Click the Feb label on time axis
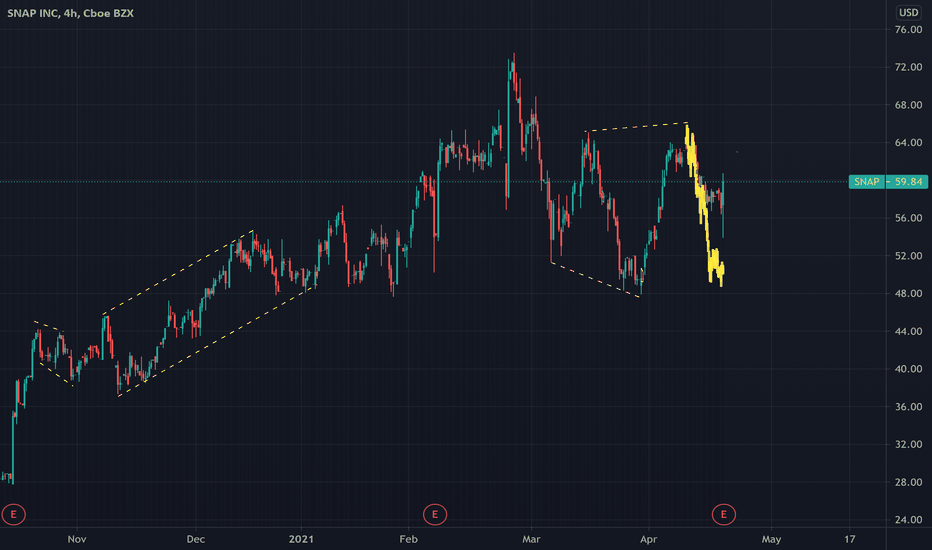The width and height of the screenshot is (932, 550). point(408,539)
